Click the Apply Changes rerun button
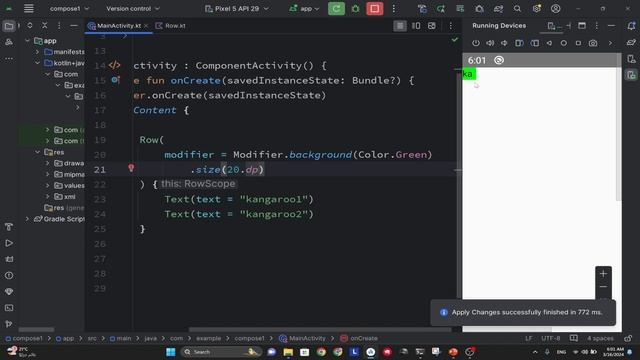 pyautogui.click(x=336, y=9)
